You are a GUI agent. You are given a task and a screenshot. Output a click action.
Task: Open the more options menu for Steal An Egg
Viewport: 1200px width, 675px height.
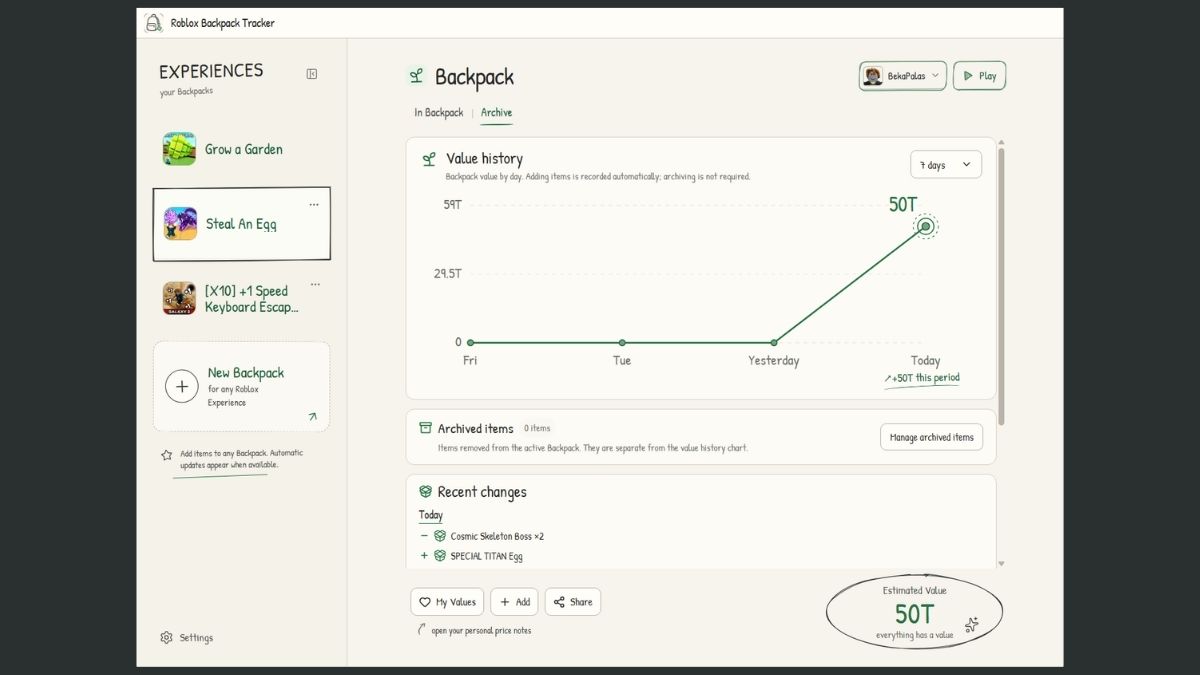314,205
